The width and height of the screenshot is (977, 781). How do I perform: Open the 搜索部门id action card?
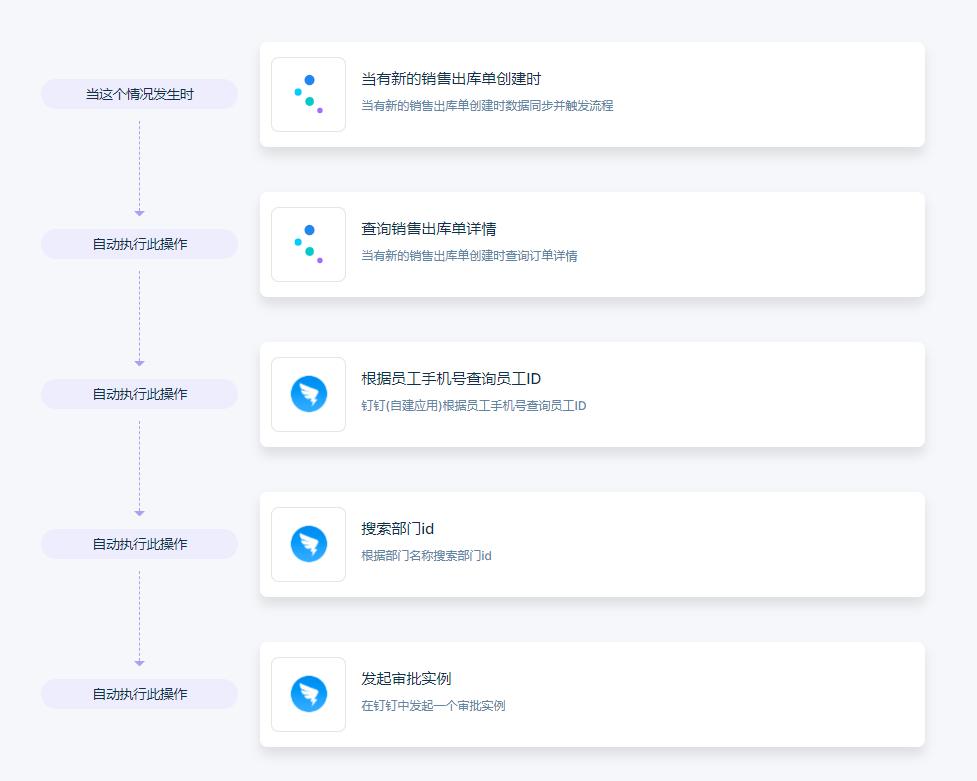592,544
